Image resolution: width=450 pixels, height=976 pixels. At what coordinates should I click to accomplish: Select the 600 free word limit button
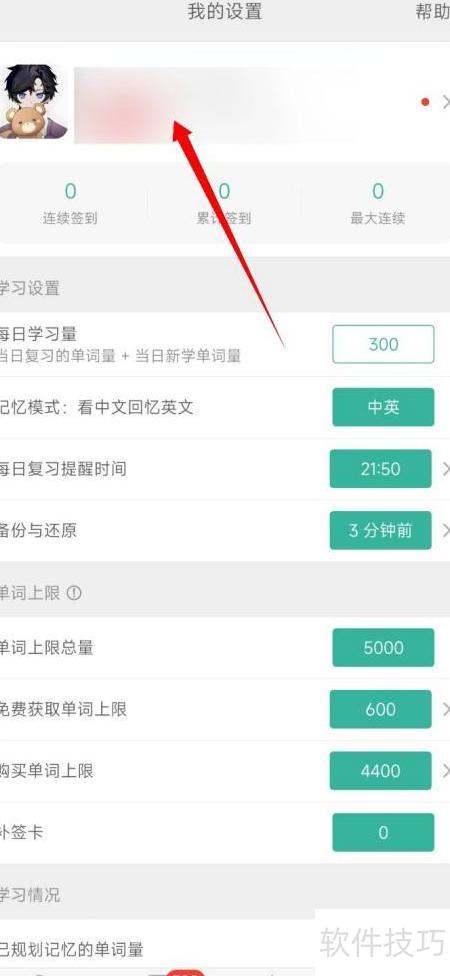click(x=380, y=709)
